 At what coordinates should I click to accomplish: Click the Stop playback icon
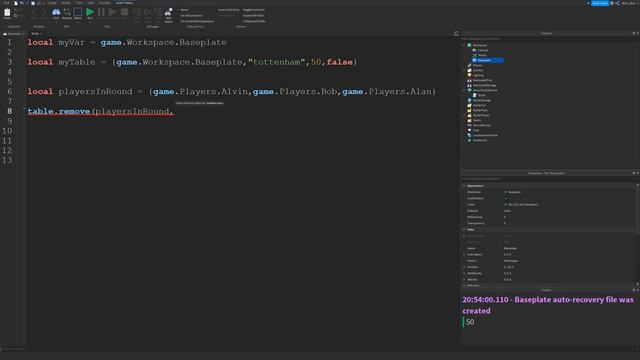click(124, 13)
